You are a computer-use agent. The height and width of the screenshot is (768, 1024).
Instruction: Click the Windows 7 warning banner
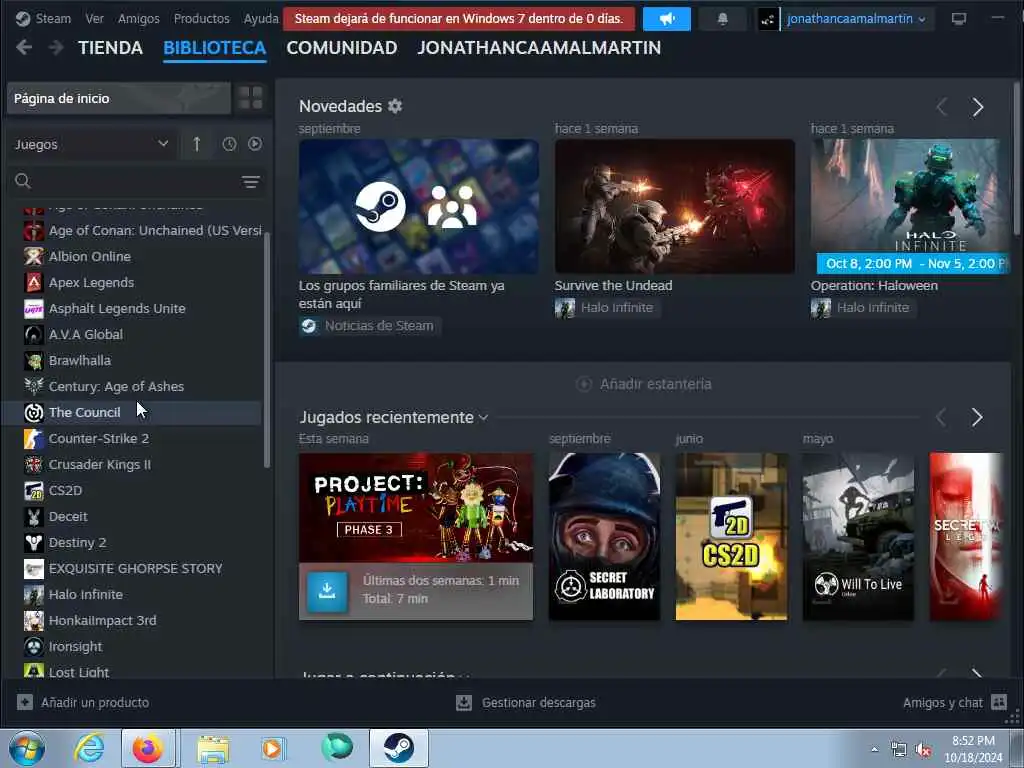(x=459, y=18)
